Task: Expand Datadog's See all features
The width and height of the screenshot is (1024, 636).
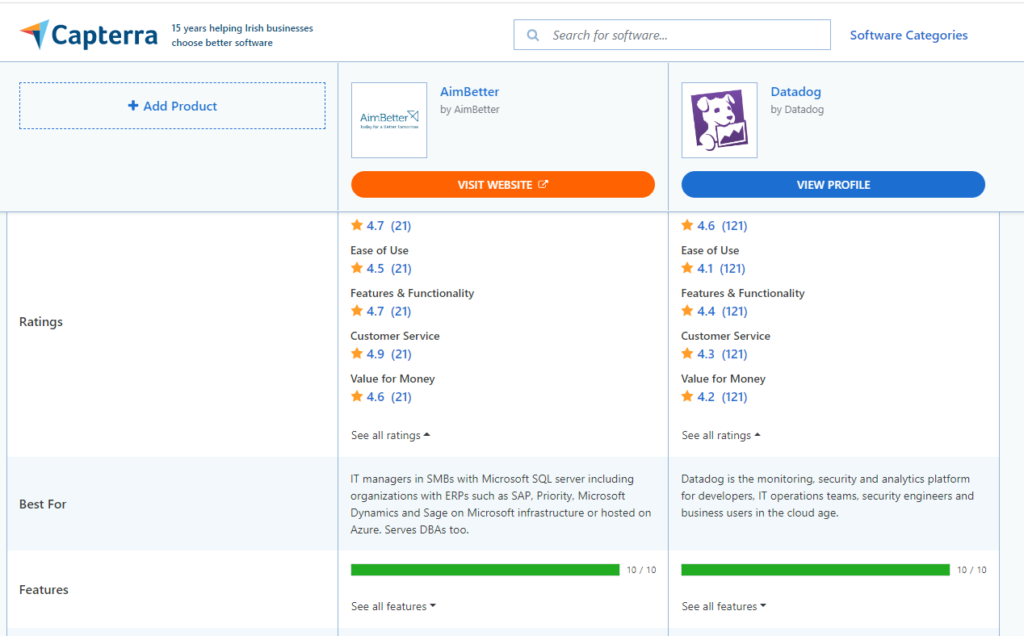Action: pos(724,606)
